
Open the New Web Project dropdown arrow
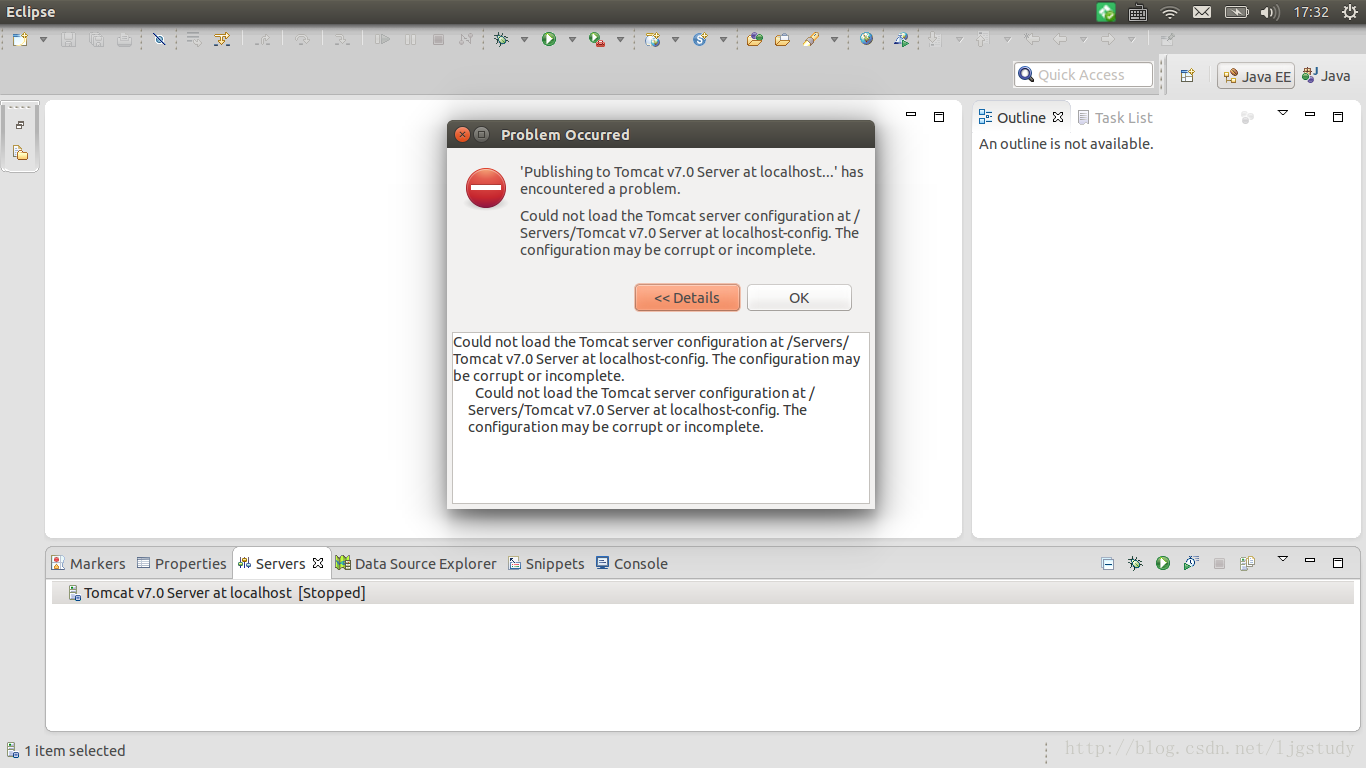click(x=675, y=40)
